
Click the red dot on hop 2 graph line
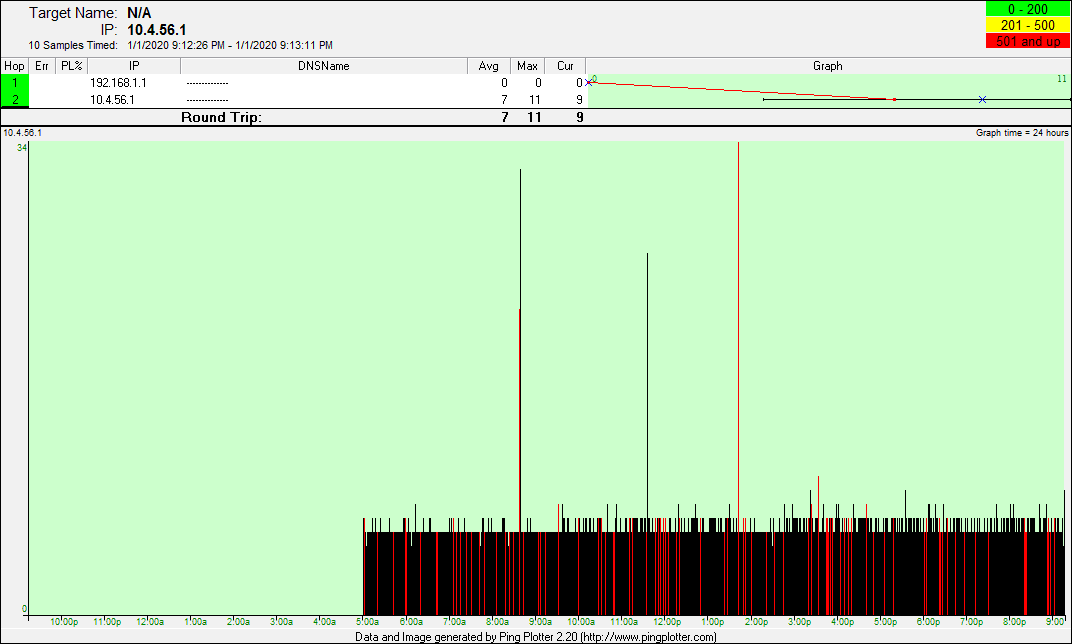tap(894, 99)
